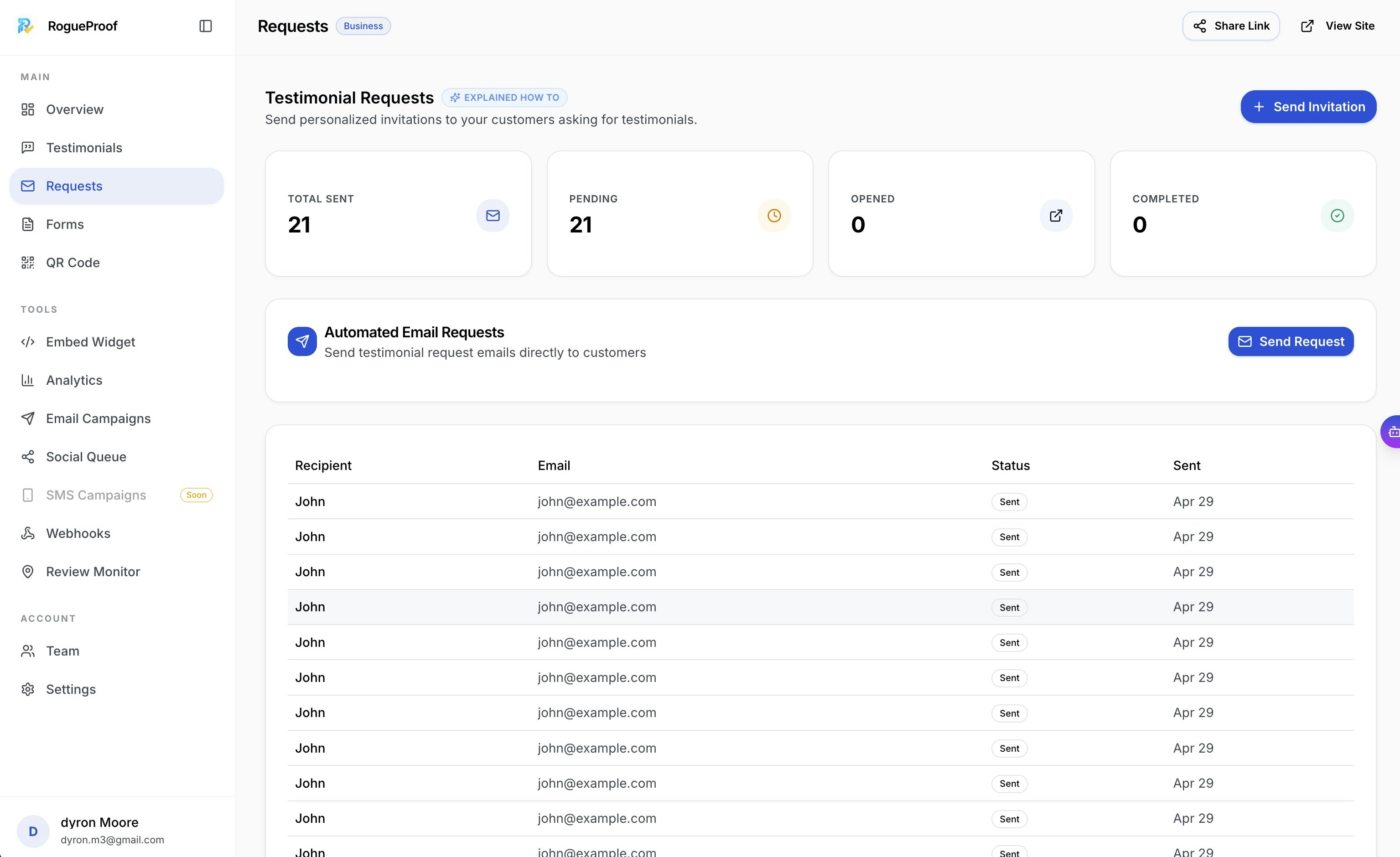Click the QR Code icon in sidebar
Screen dimensions: 1400x857
click(28, 263)
